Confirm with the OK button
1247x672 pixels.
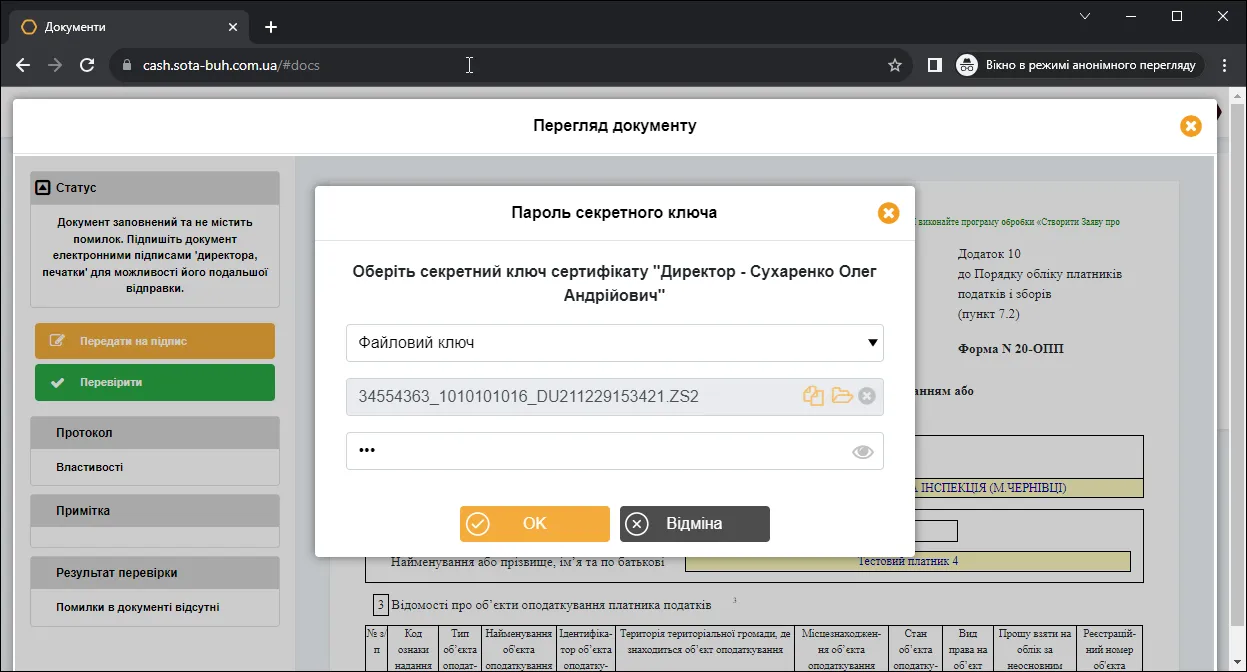pos(535,524)
